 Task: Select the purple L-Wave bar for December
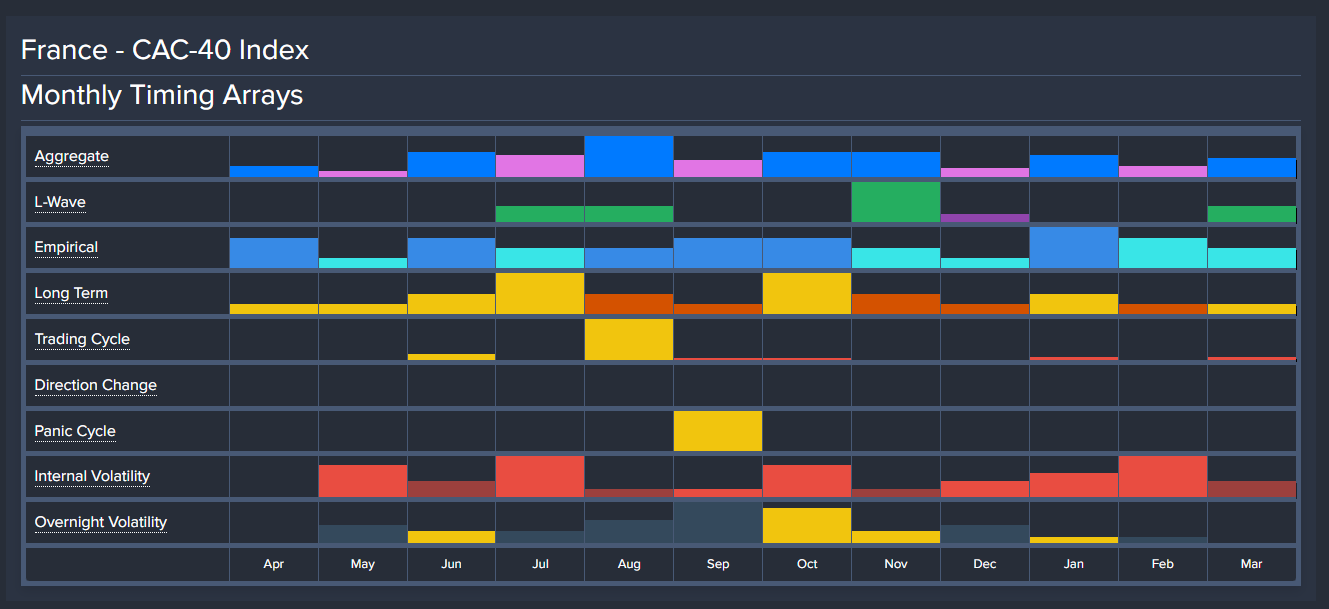(985, 218)
